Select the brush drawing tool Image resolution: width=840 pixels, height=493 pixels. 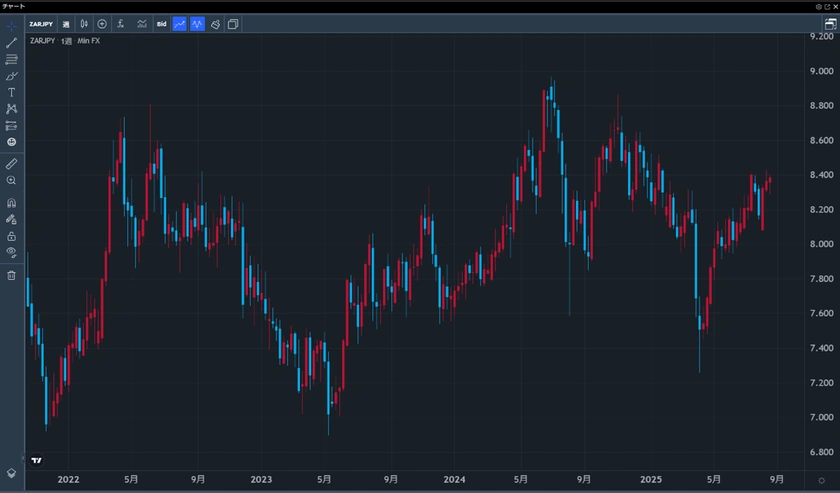tap(11, 76)
